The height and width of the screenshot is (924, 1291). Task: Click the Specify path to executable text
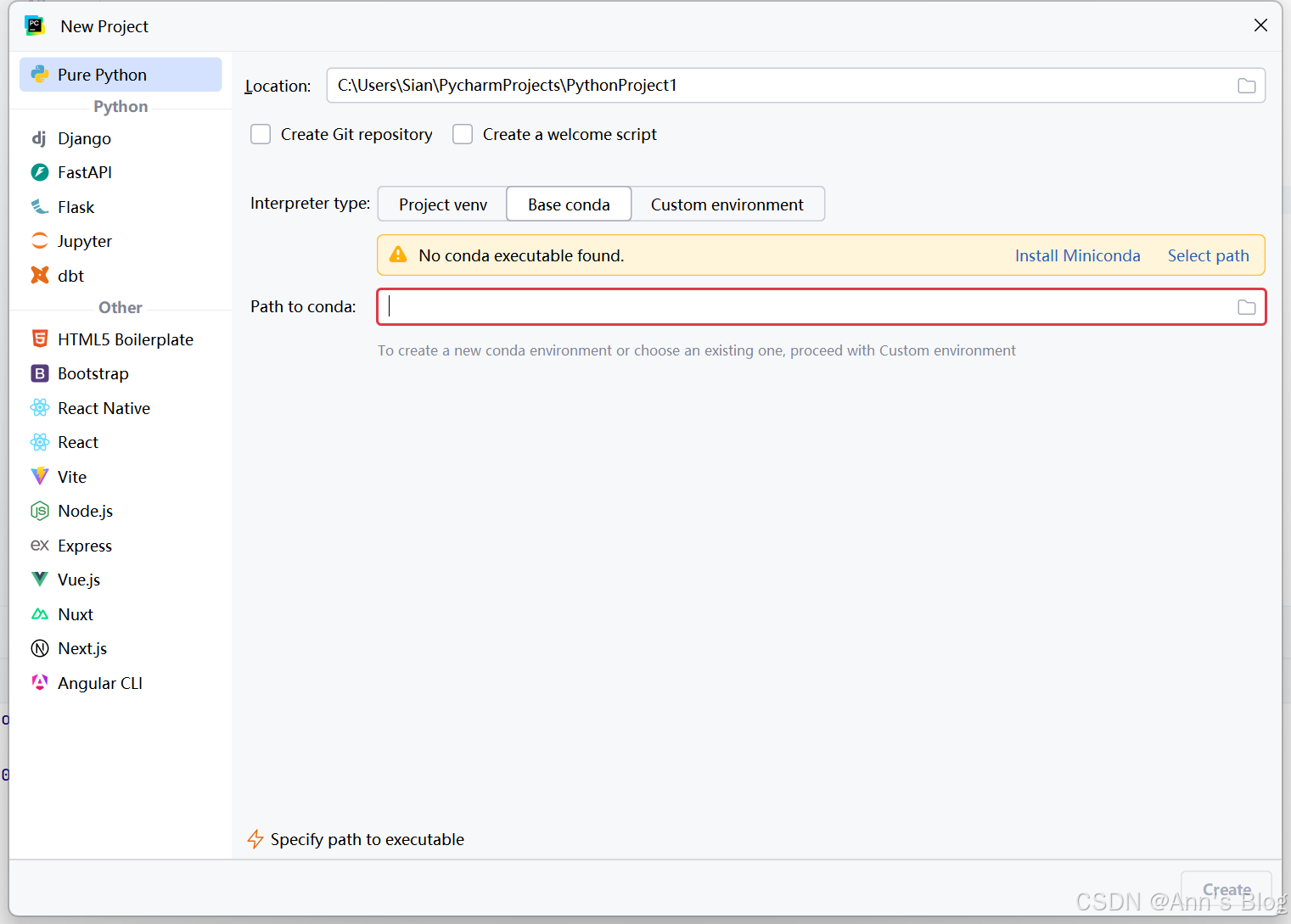tap(368, 839)
